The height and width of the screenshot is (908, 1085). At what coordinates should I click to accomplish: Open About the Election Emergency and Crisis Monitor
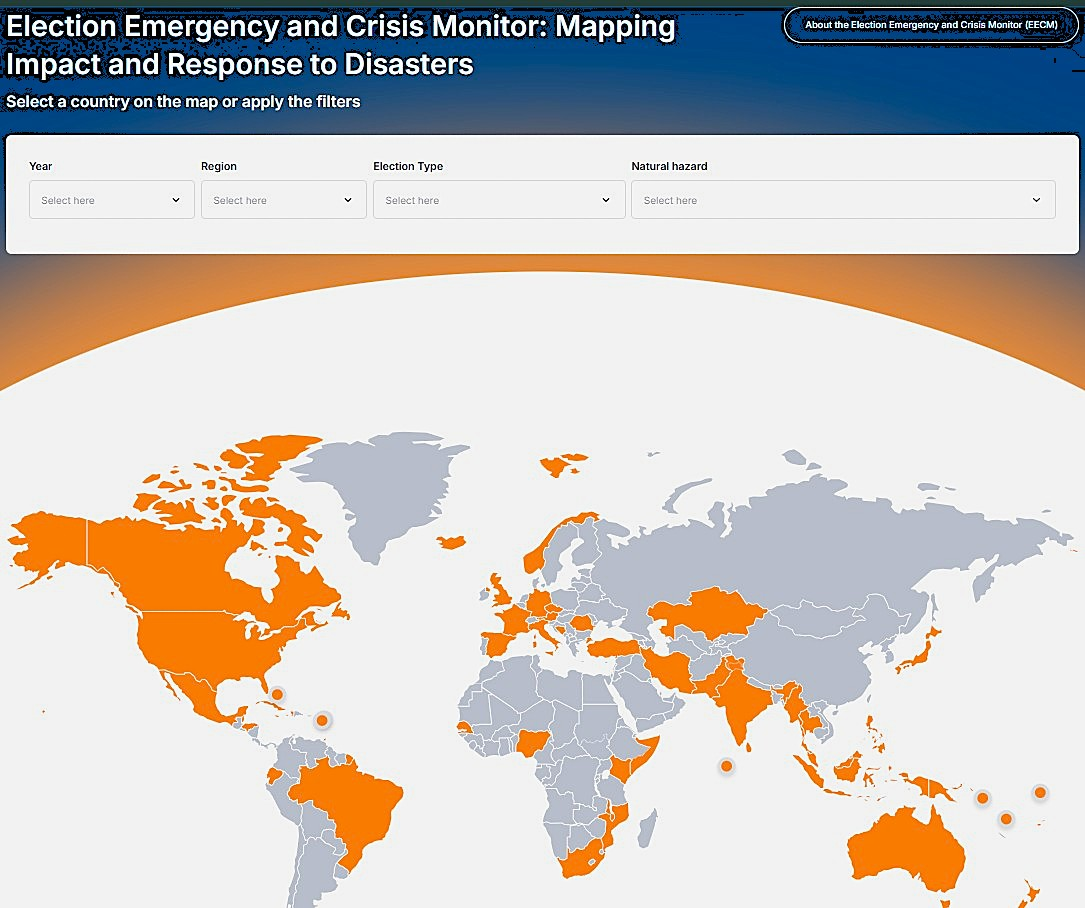(x=931, y=25)
